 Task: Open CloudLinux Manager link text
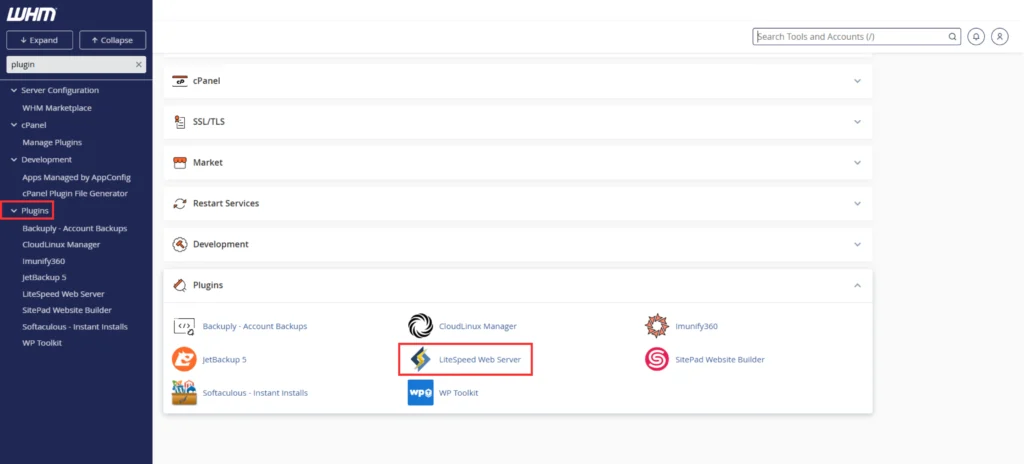478,326
